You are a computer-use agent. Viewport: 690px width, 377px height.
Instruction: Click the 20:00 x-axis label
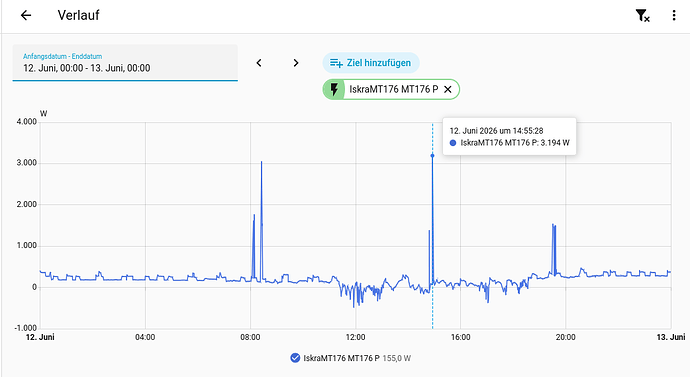click(x=565, y=337)
